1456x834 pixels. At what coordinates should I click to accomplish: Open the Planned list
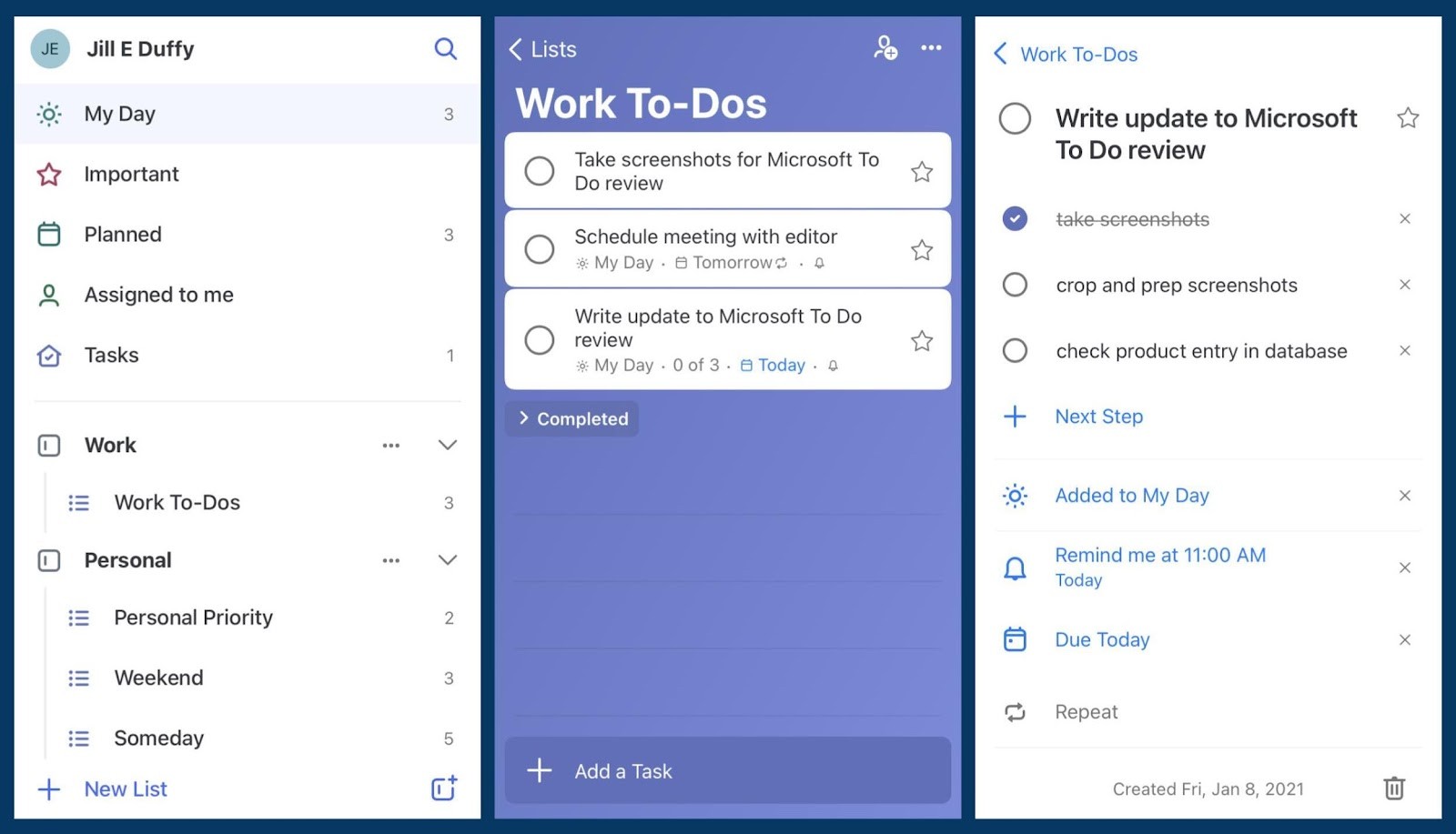[x=122, y=234]
